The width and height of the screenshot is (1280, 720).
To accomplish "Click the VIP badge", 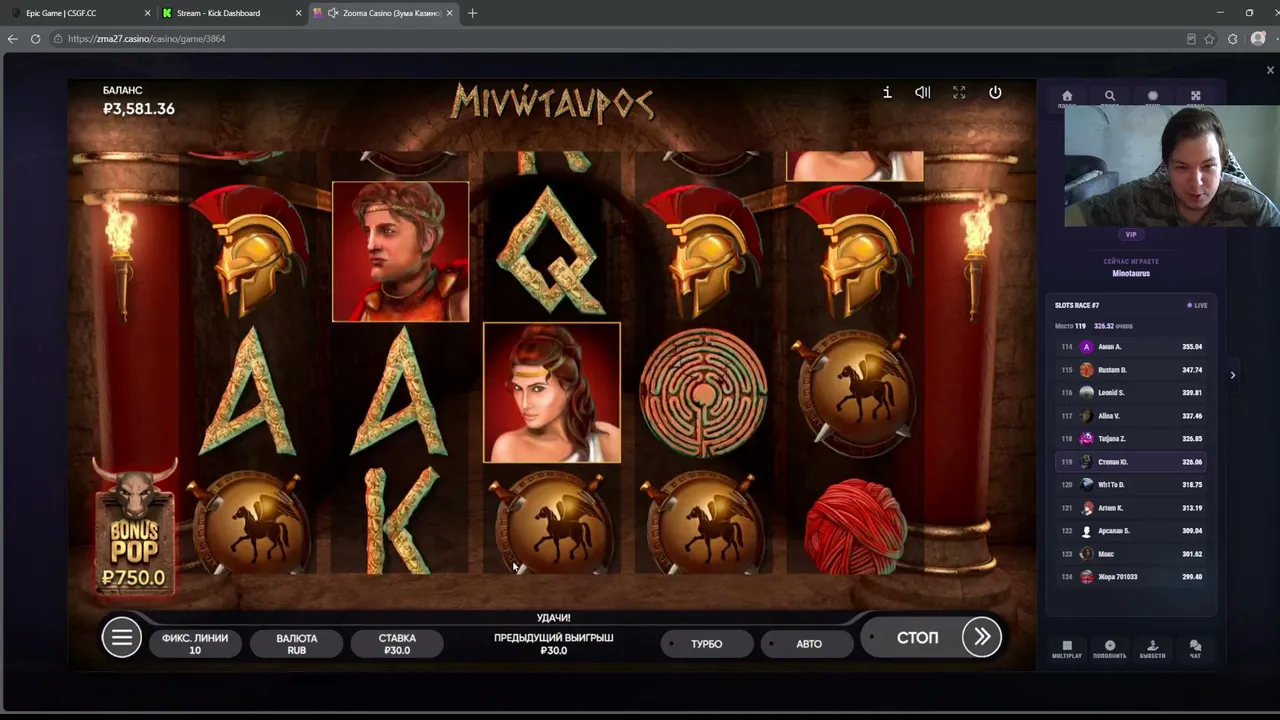I will tap(1131, 234).
